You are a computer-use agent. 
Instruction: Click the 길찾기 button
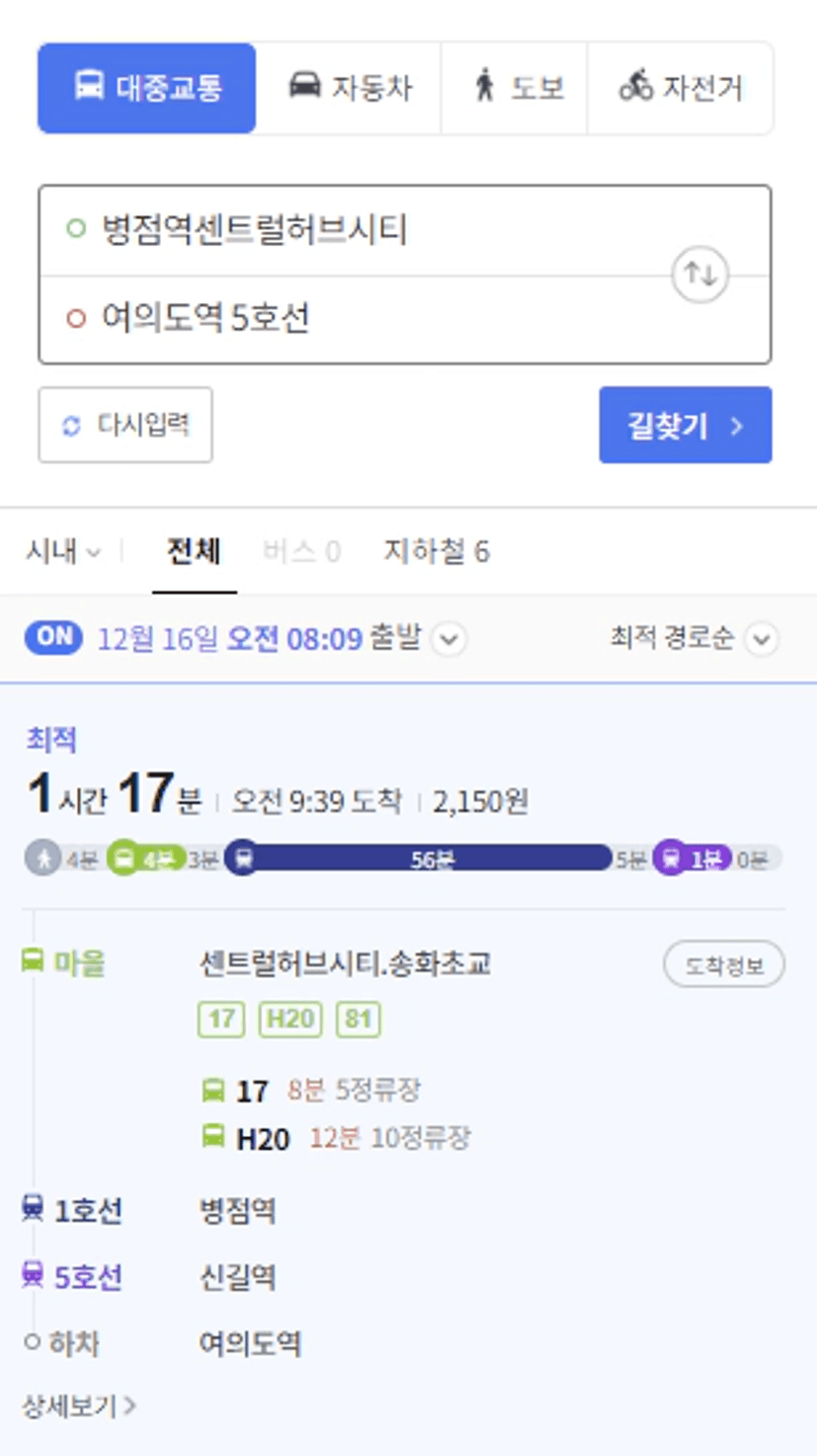(x=686, y=425)
